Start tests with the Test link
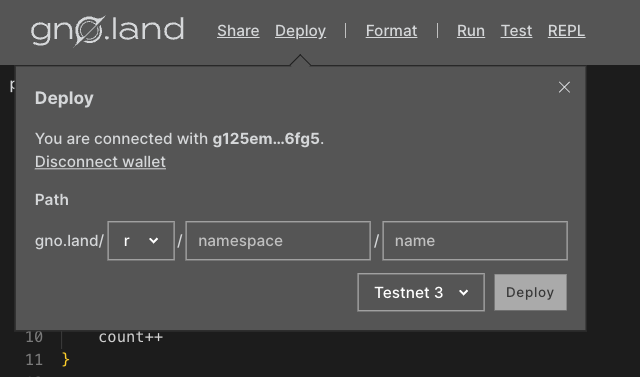Image resolution: width=640 pixels, height=377 pixels. click(x=516, y=31)
